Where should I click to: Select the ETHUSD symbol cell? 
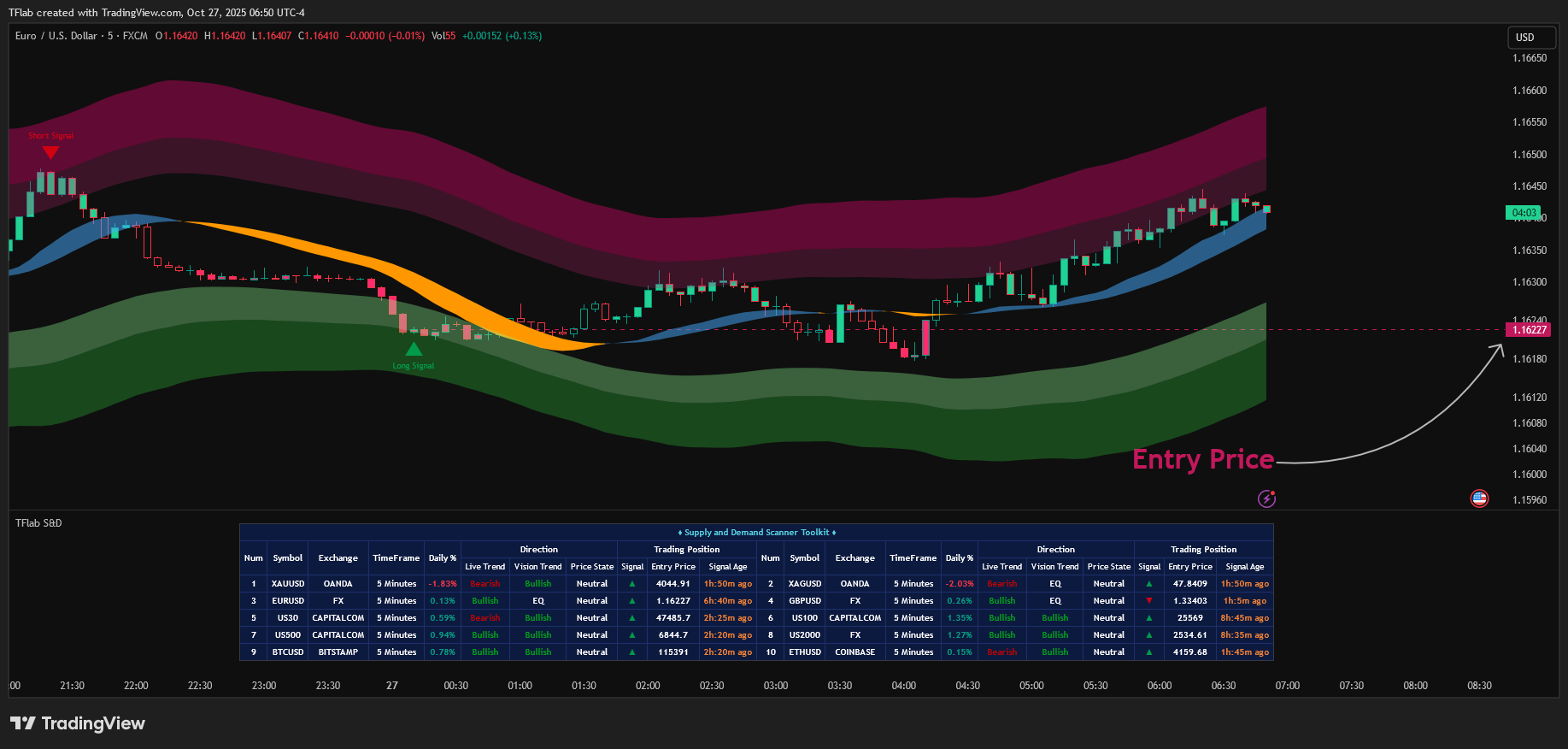click(x=805, y=652)
